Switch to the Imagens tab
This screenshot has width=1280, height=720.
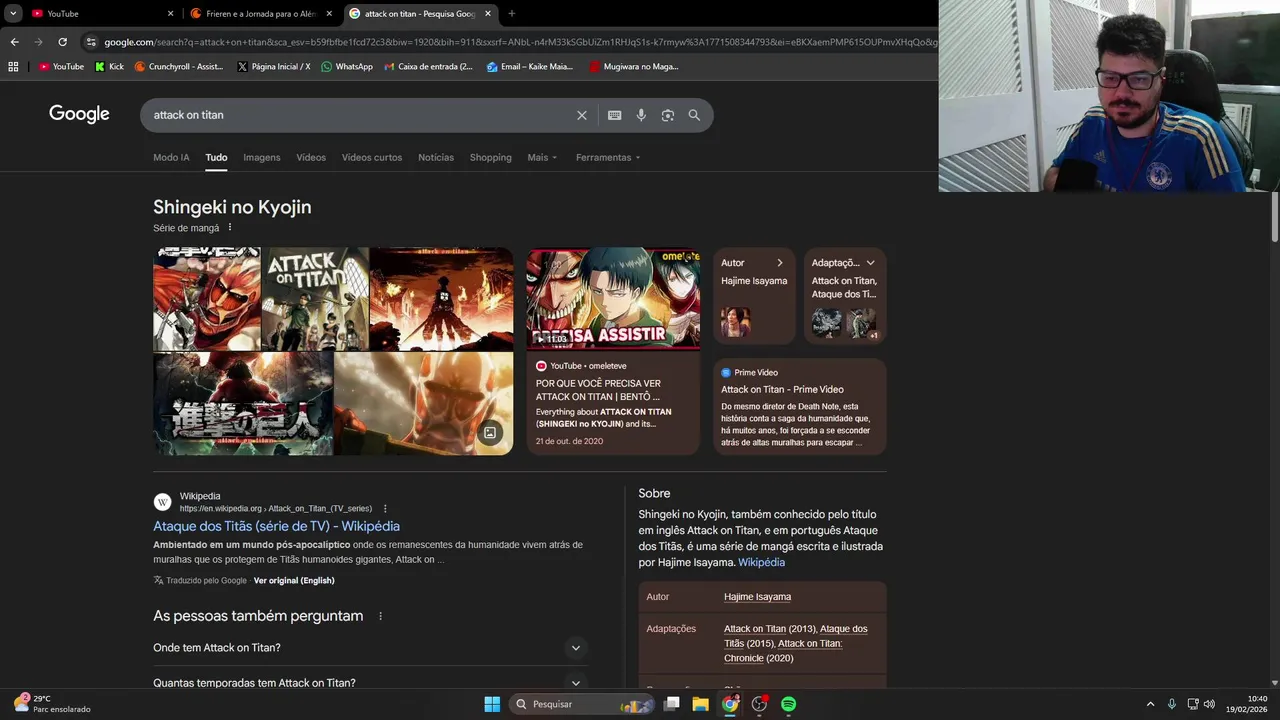pos(262,157)
